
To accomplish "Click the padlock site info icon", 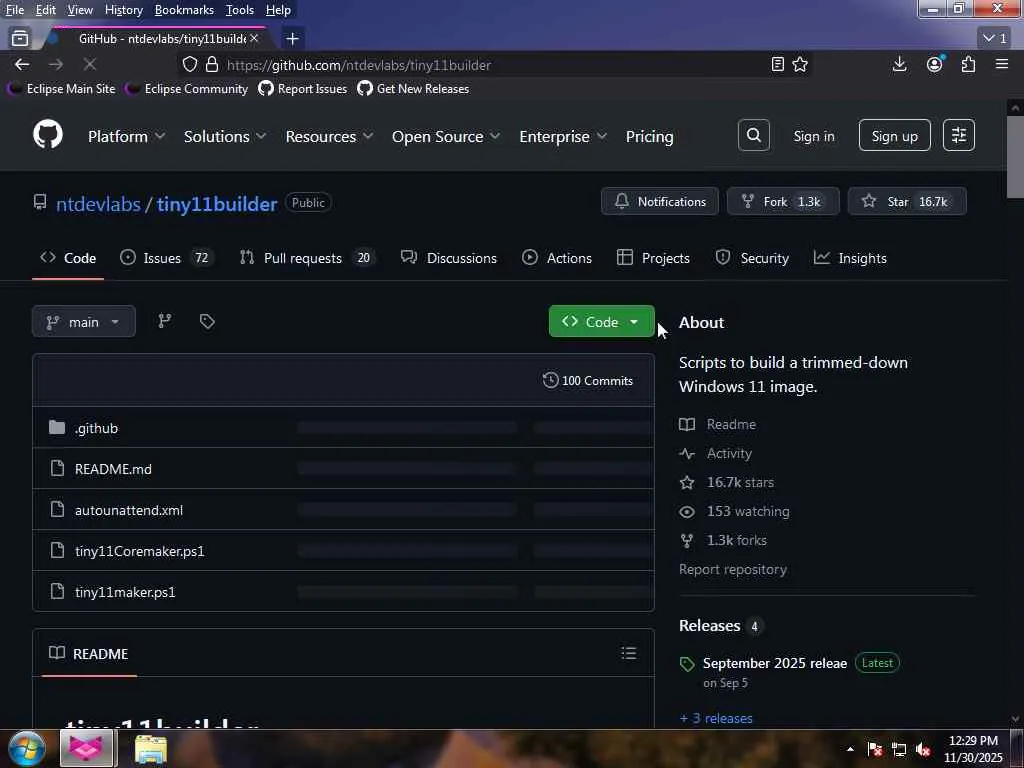I will pyautogui.click(x=212, y=64).
